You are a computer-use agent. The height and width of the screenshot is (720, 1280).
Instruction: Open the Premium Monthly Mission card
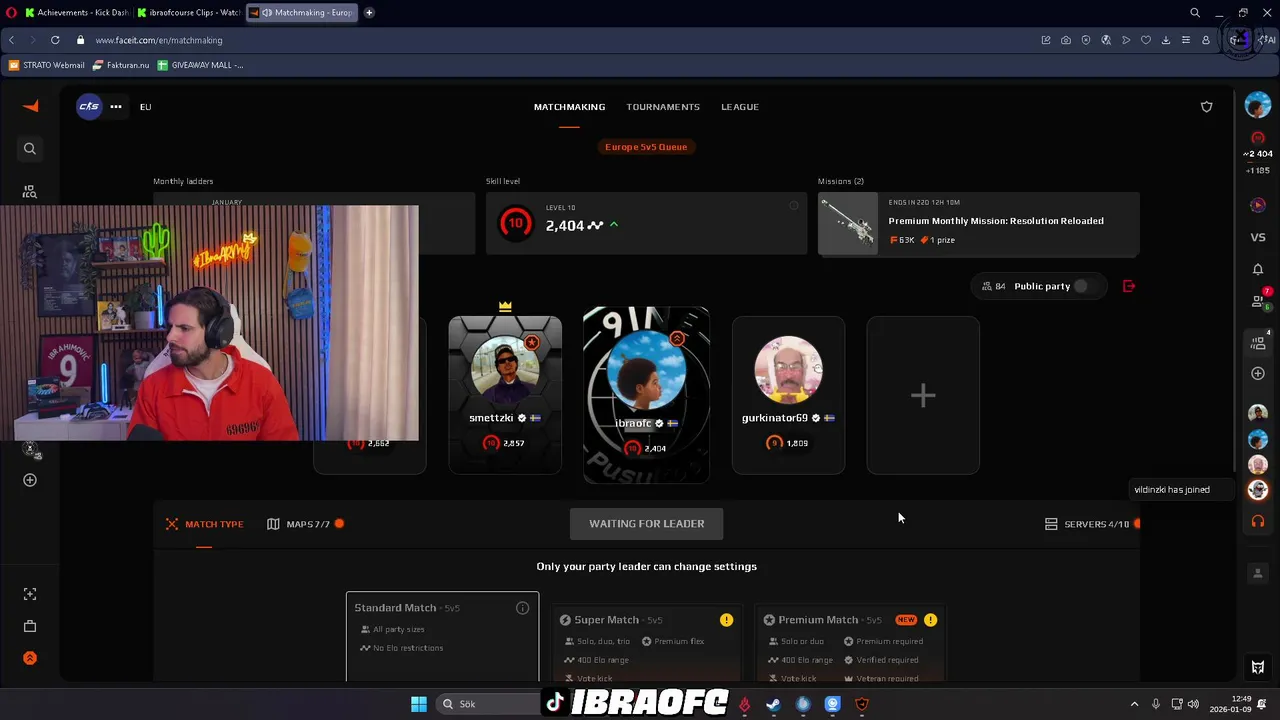click(978, 224)
